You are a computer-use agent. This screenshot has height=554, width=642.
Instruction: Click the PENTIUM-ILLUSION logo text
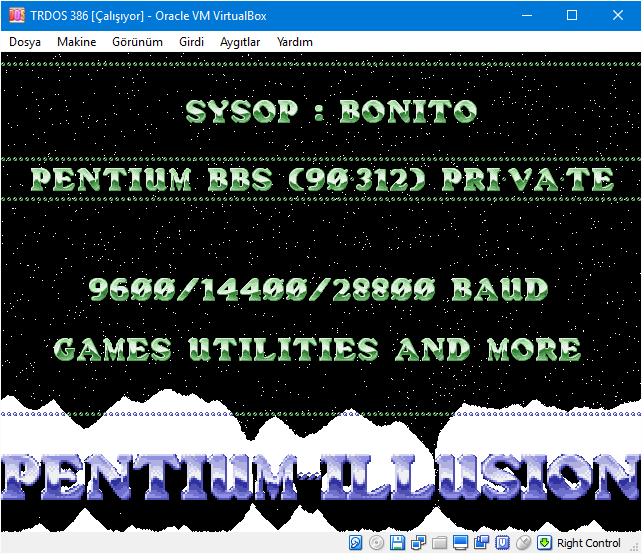[x=321, y=477]
